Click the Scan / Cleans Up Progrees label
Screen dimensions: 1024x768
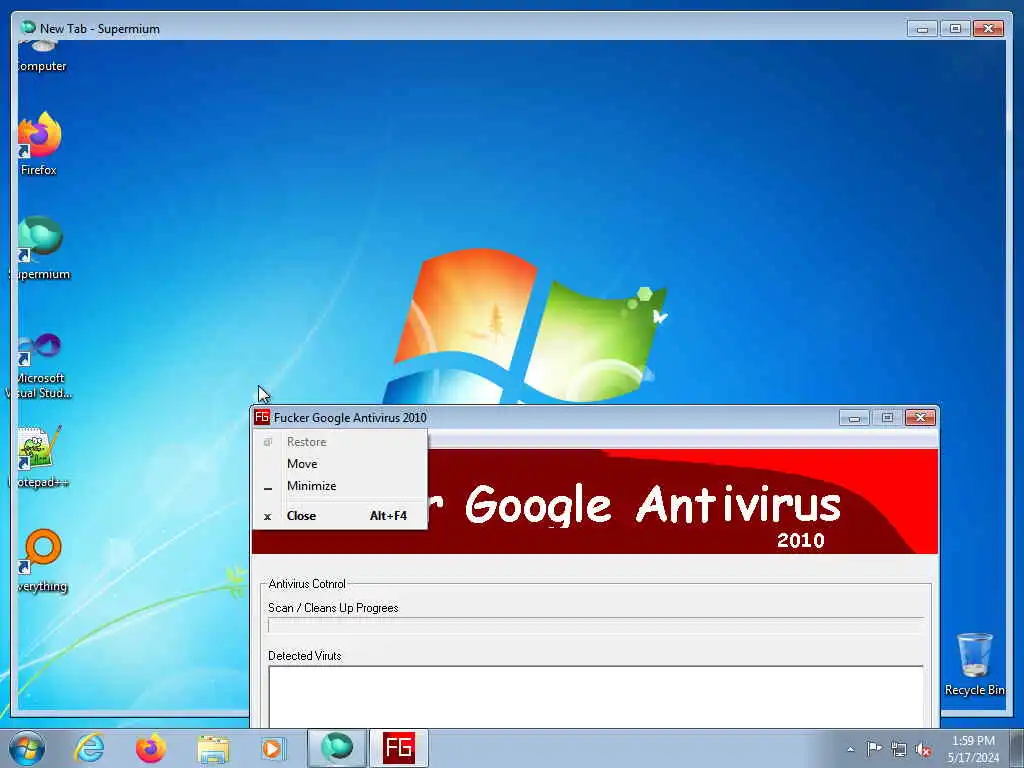coord(333,608)
